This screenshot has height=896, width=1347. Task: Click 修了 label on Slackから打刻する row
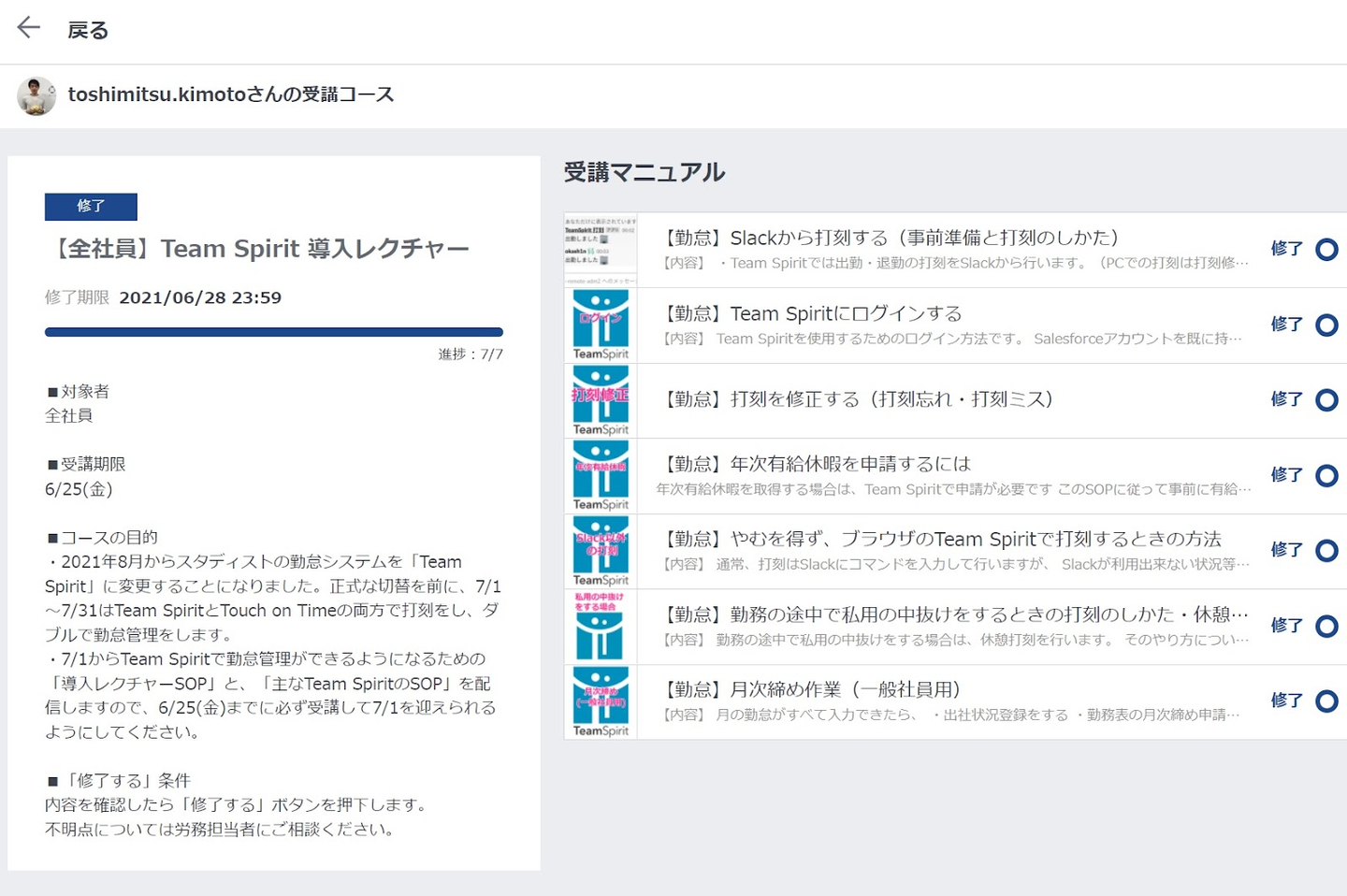[x=1286, y=249]
